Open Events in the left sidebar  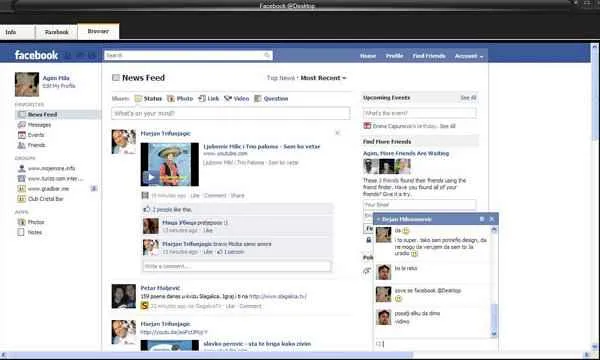36,135
